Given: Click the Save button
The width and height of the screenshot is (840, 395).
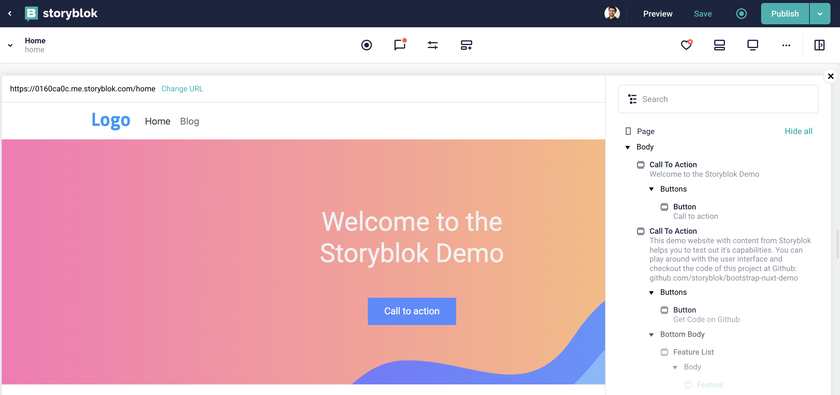Looking at the screenshot, I should pos(703,14).
